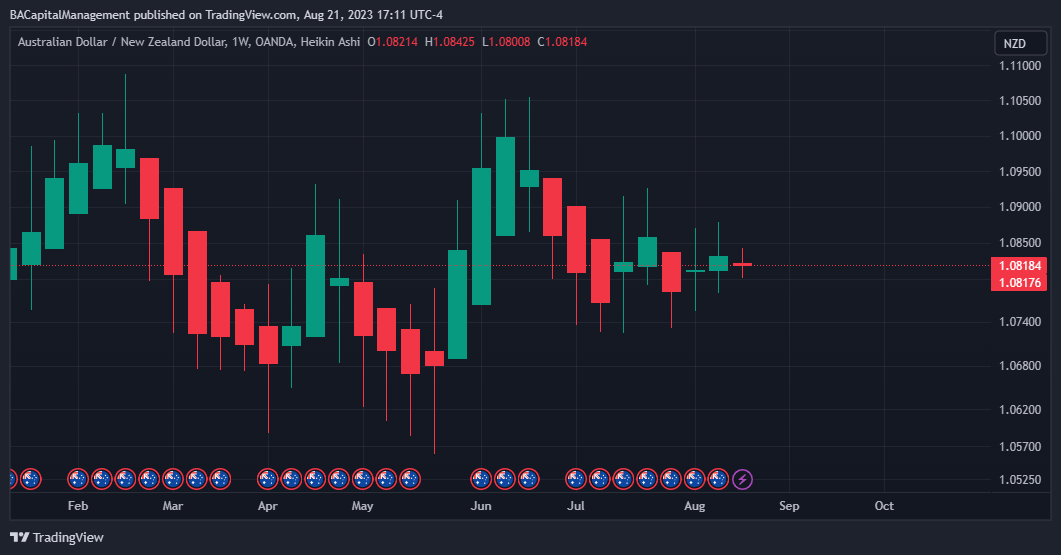Open the Australia event flag above Mar
The height and width of the screenshot is (555, 1061).
point(173,479)
